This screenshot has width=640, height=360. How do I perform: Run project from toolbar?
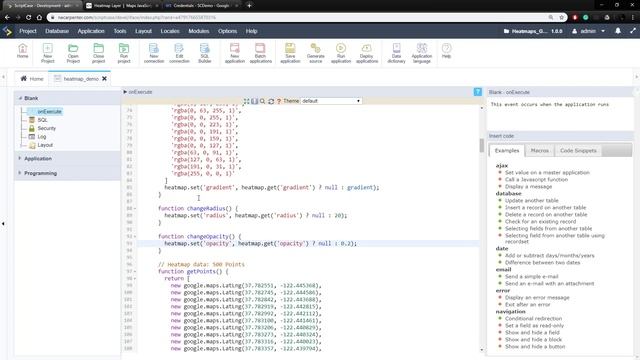pyautogui.click(x=124, y=53)
